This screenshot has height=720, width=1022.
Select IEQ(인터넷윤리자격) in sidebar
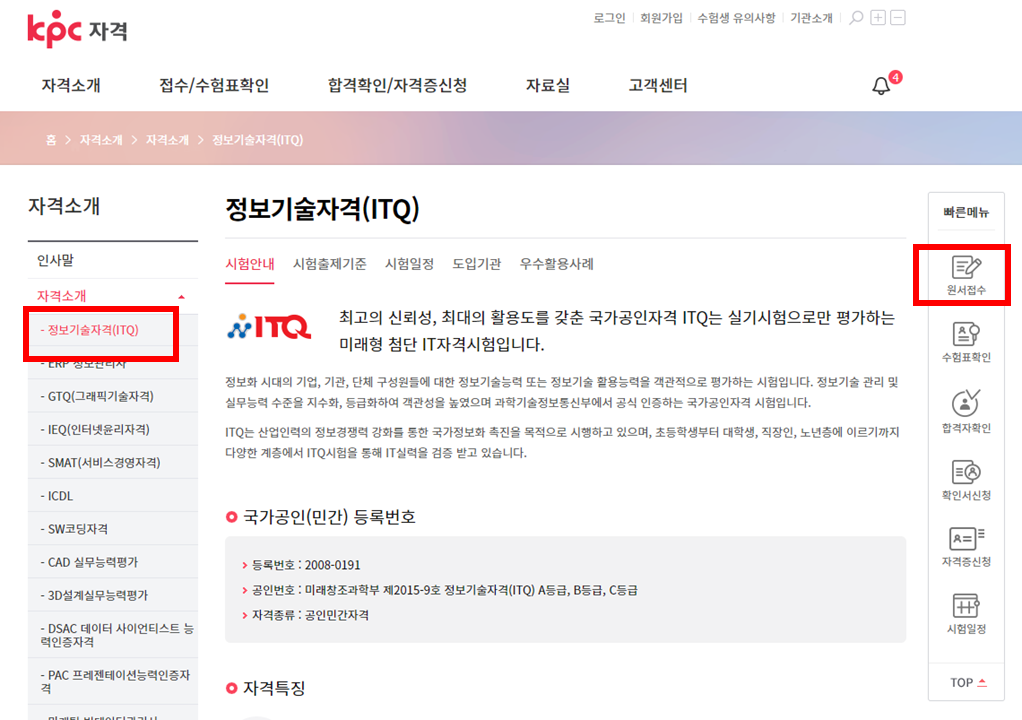[113, 429]
